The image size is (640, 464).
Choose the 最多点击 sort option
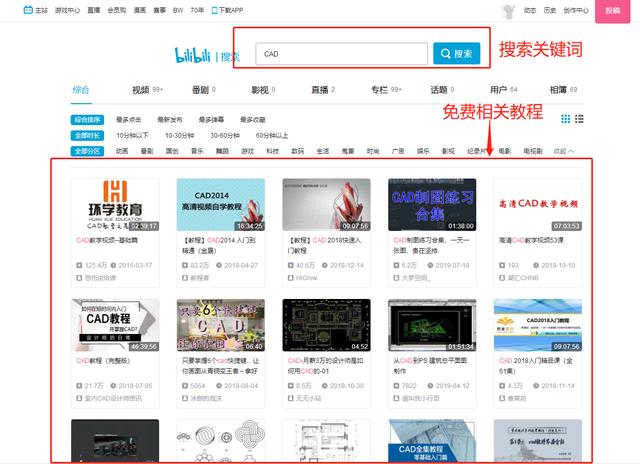click(129, 120)
